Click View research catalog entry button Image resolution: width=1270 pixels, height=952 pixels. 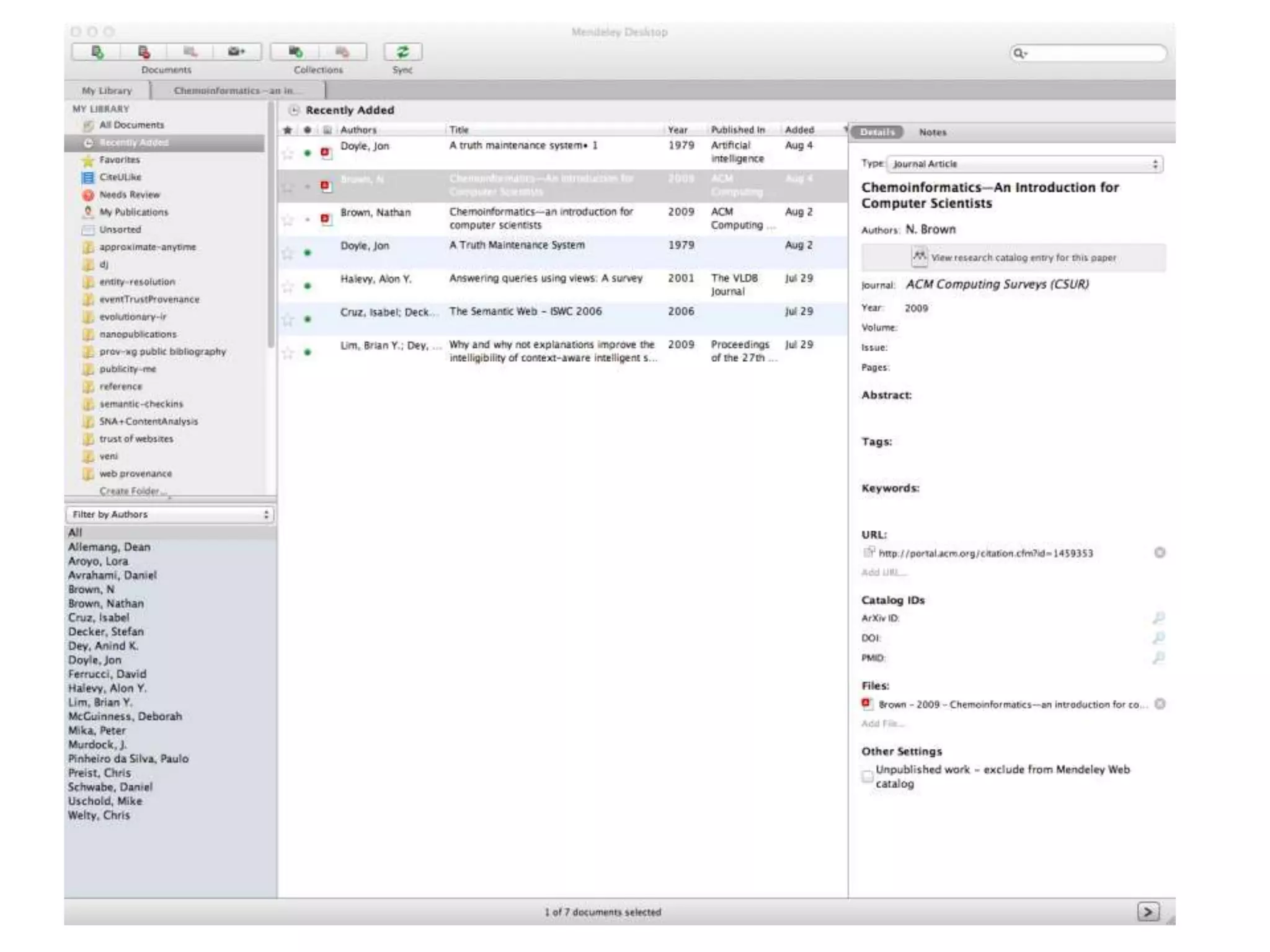1013,257
